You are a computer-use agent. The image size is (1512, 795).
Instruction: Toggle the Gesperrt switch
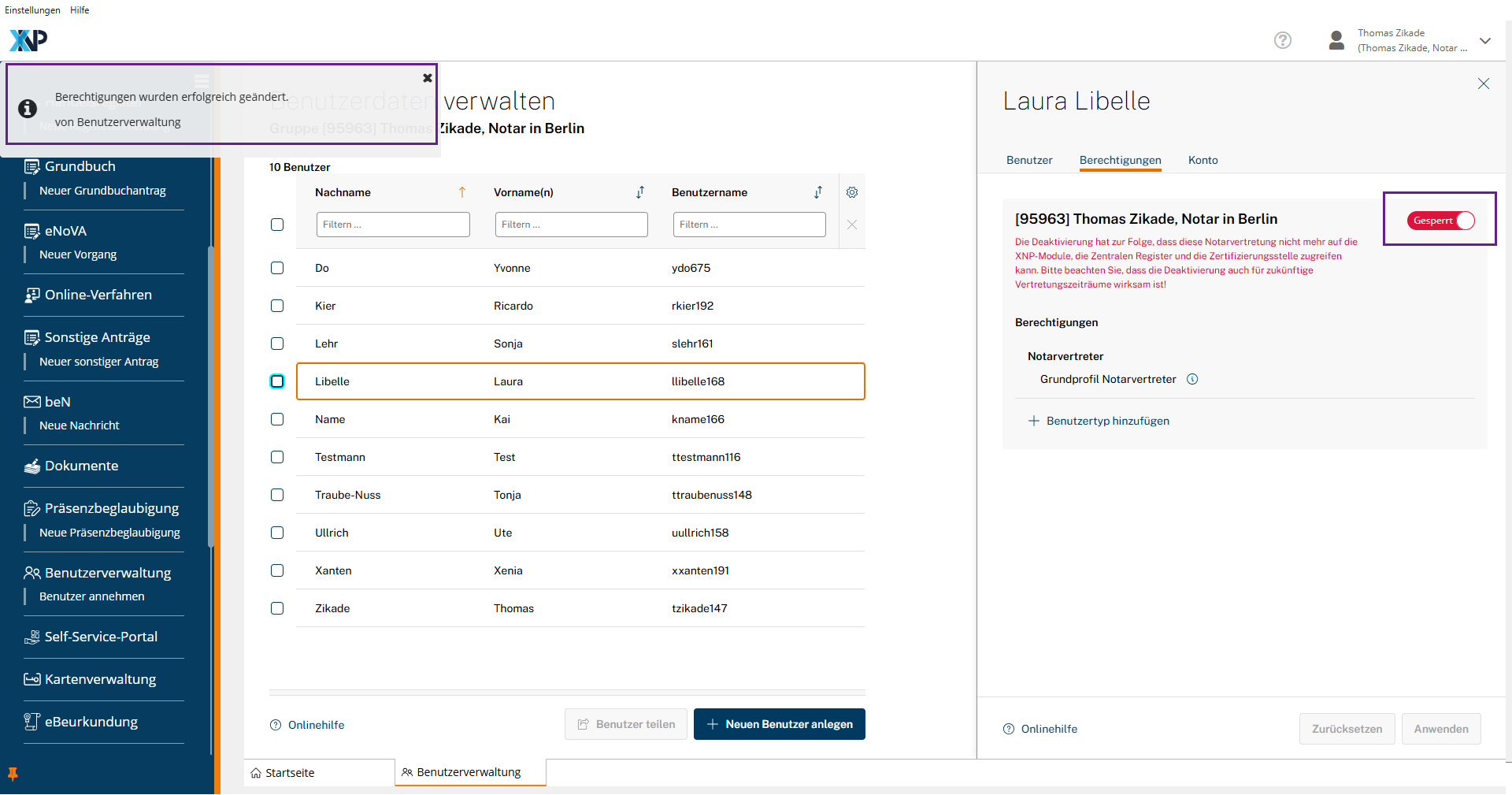1440,221
